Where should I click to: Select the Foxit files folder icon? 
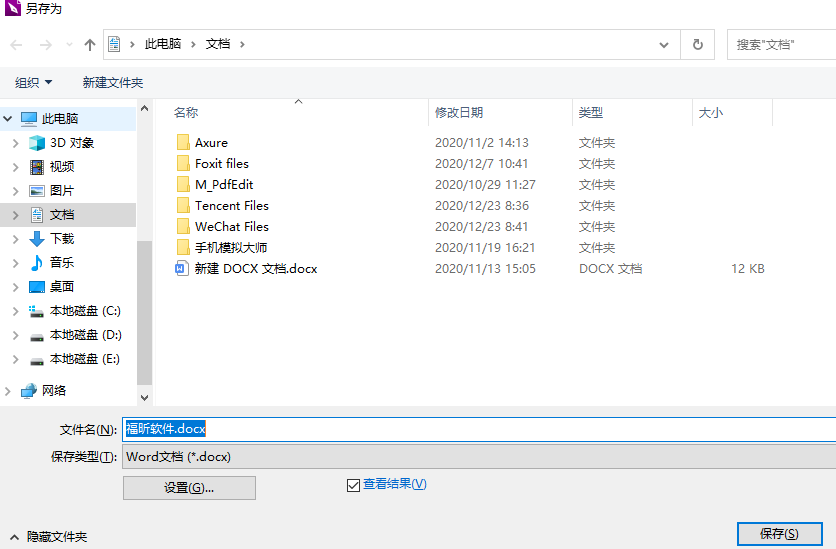pos(183,163)
